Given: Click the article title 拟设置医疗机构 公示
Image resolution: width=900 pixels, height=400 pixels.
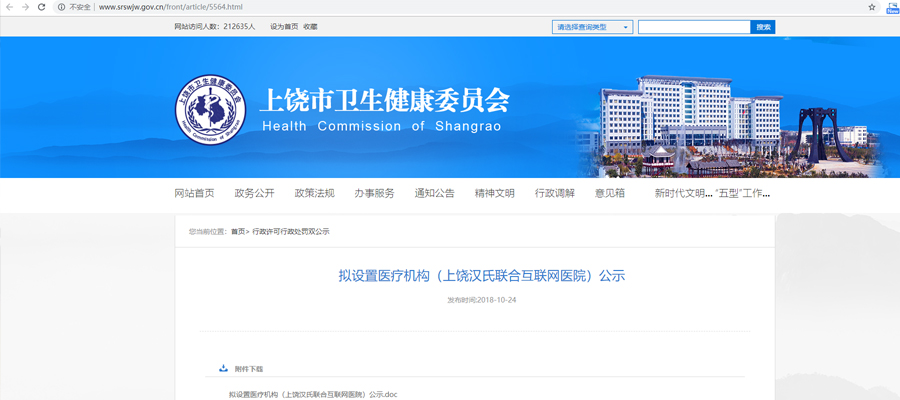Looking at the screenshot, I should click(x=481, y=276).
